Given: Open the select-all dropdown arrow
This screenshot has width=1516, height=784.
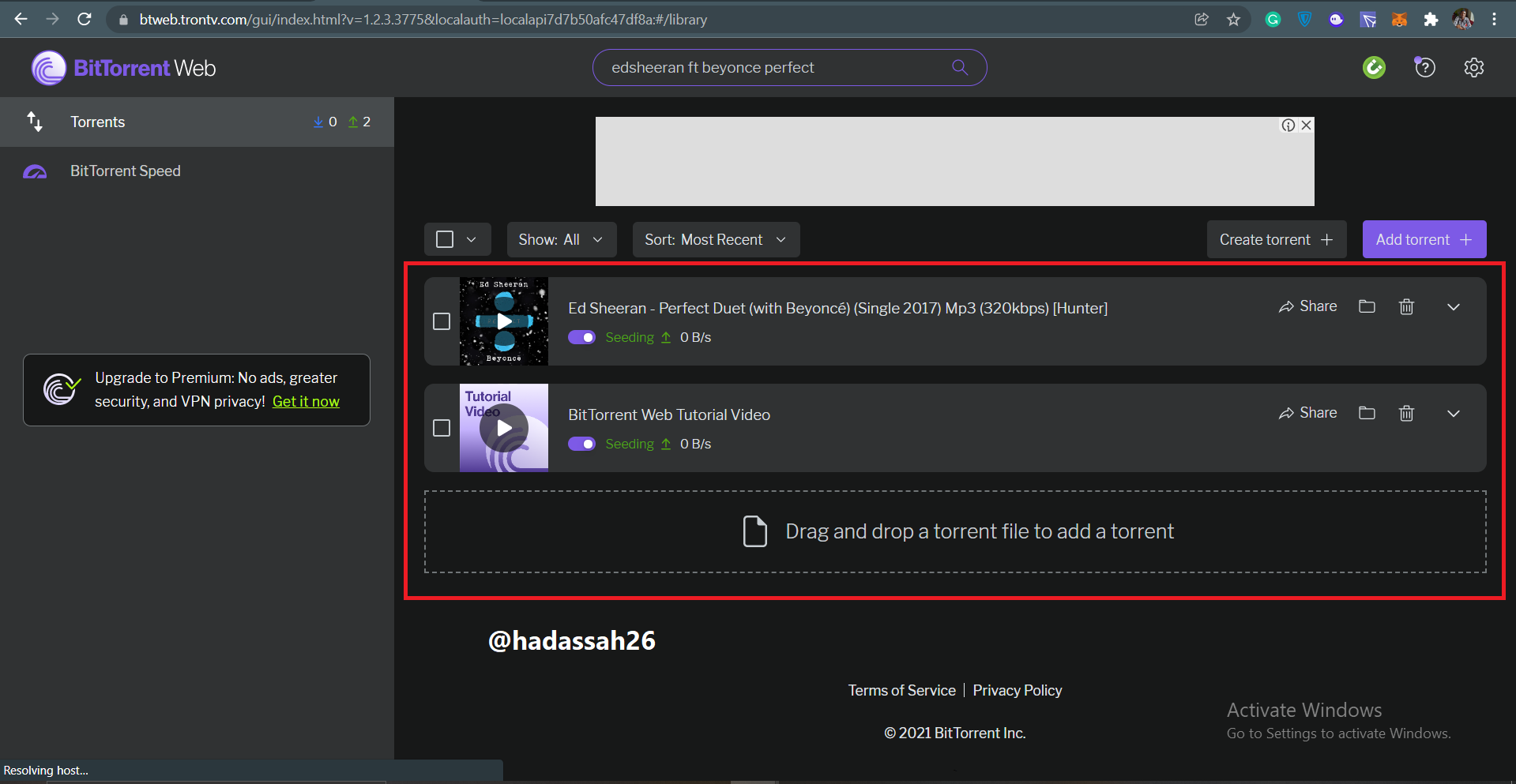Looking at the screenshot, I should (472, 239).
